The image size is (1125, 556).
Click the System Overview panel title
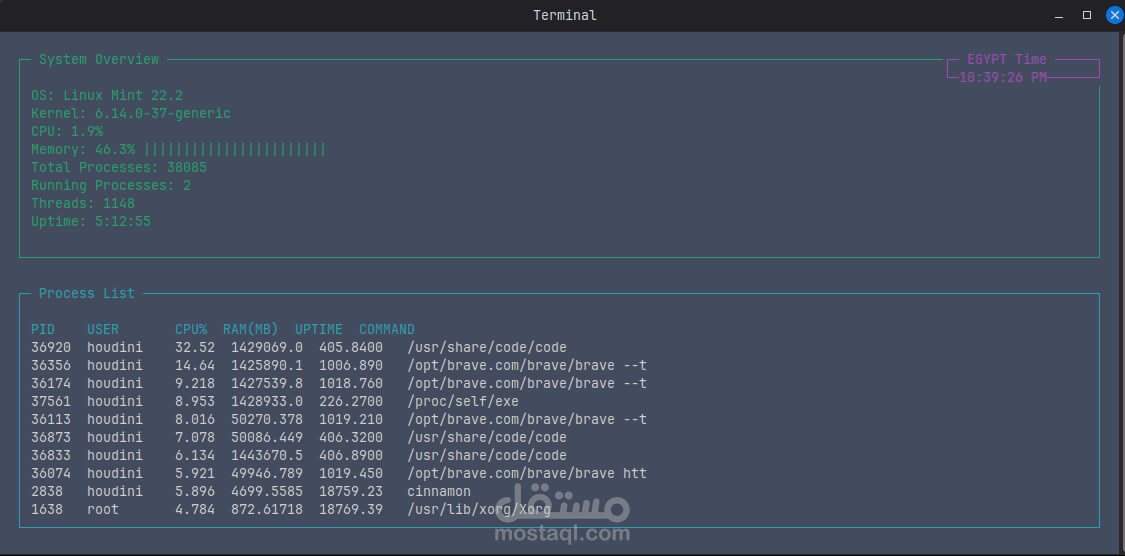point(99,60)
